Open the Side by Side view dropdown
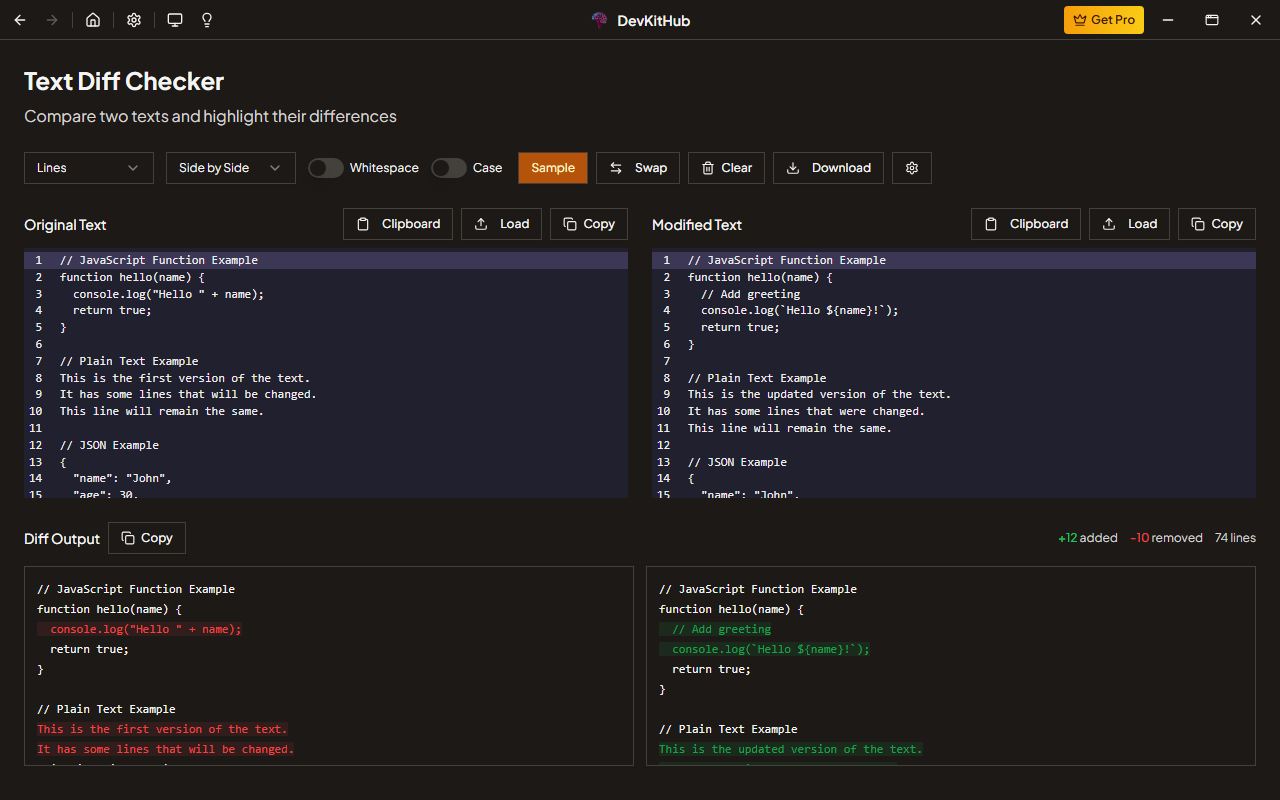The image size is (1280, 800). tap(231, 168)
